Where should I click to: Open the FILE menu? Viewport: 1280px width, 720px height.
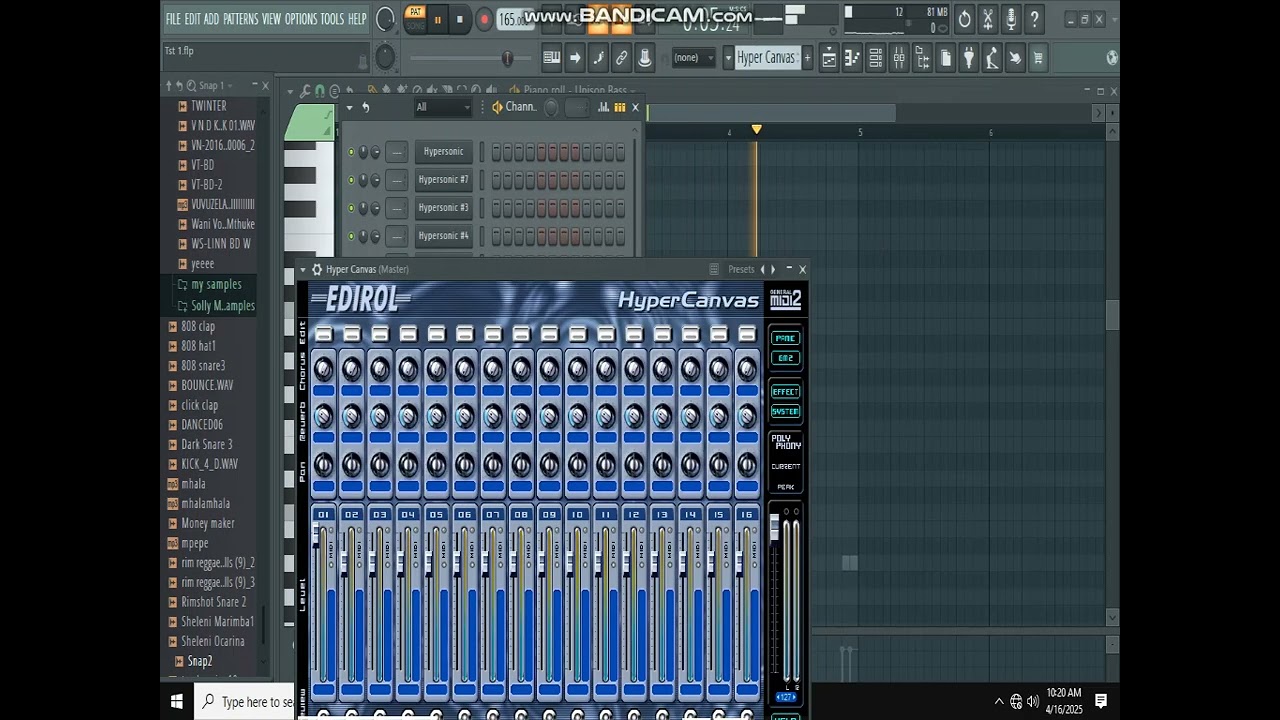tap(173, 19)
